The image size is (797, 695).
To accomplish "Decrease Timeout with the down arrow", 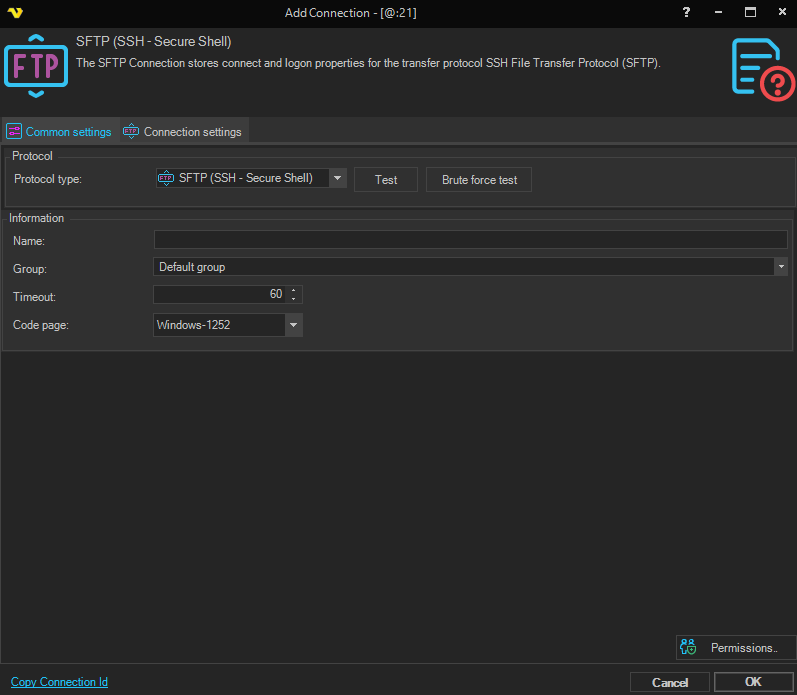I will click(293, 299).
